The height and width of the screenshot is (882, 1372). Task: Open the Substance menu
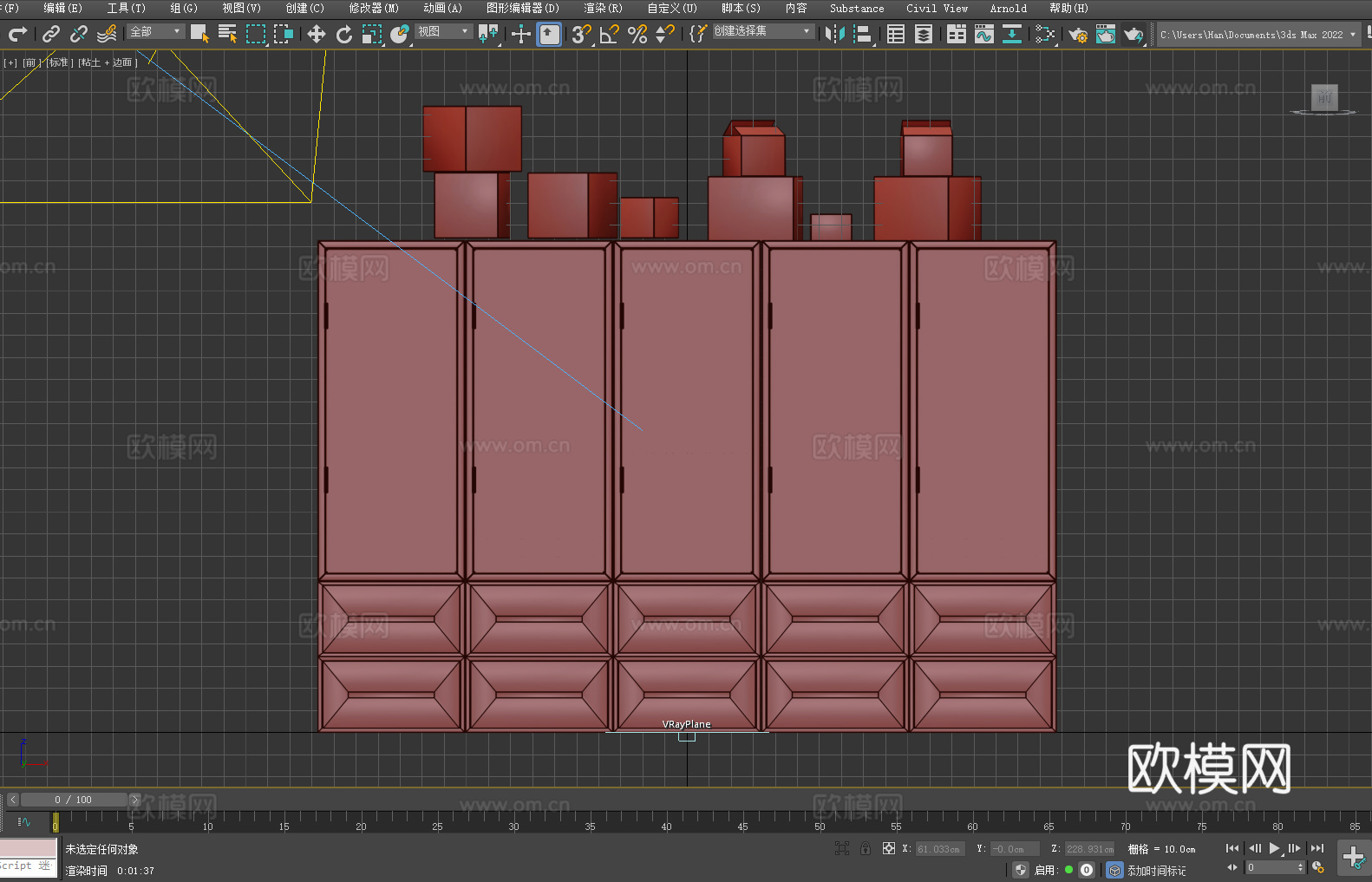tap(857, 8)
